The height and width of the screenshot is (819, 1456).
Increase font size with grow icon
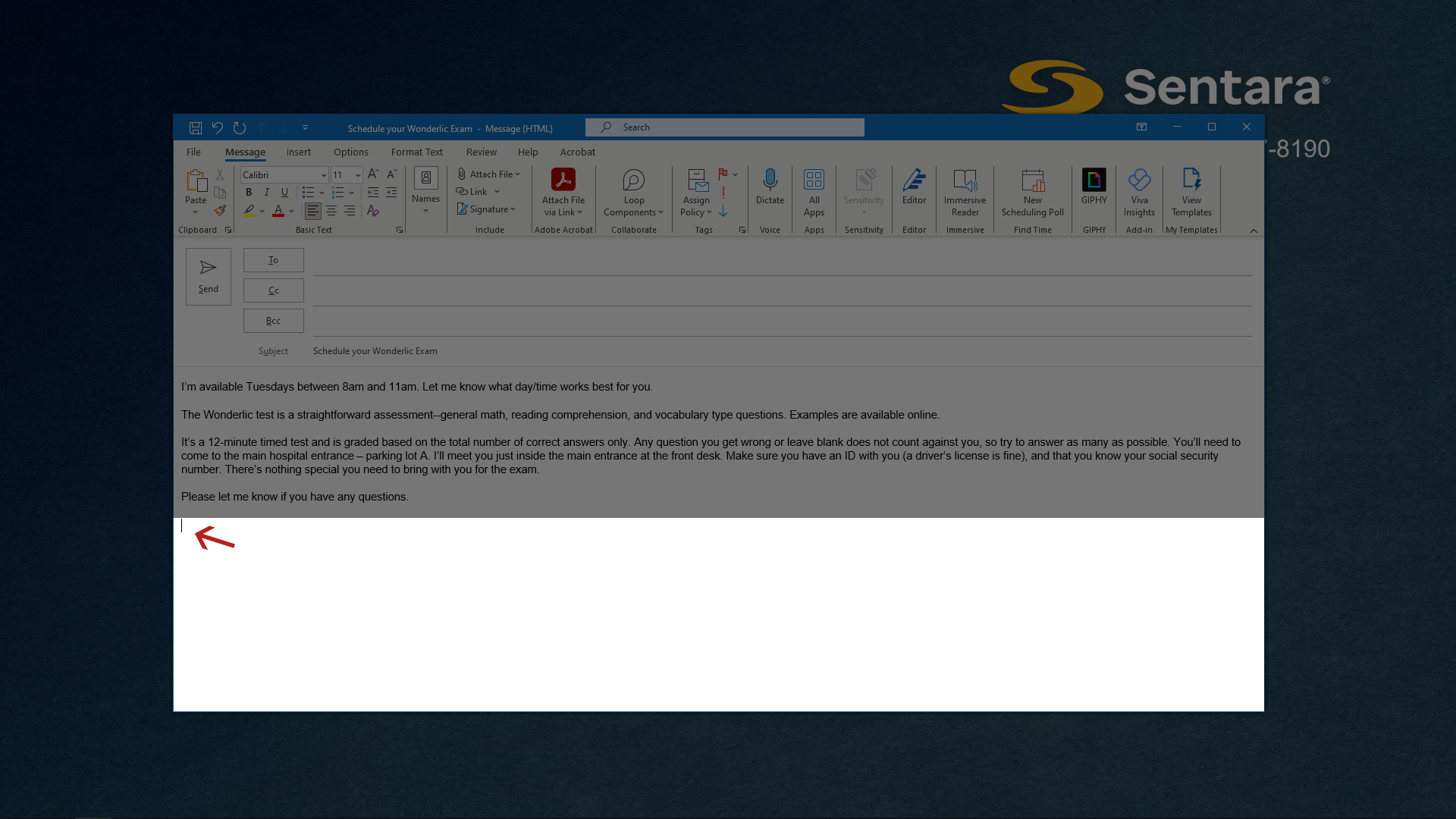(x=373, y=174)
